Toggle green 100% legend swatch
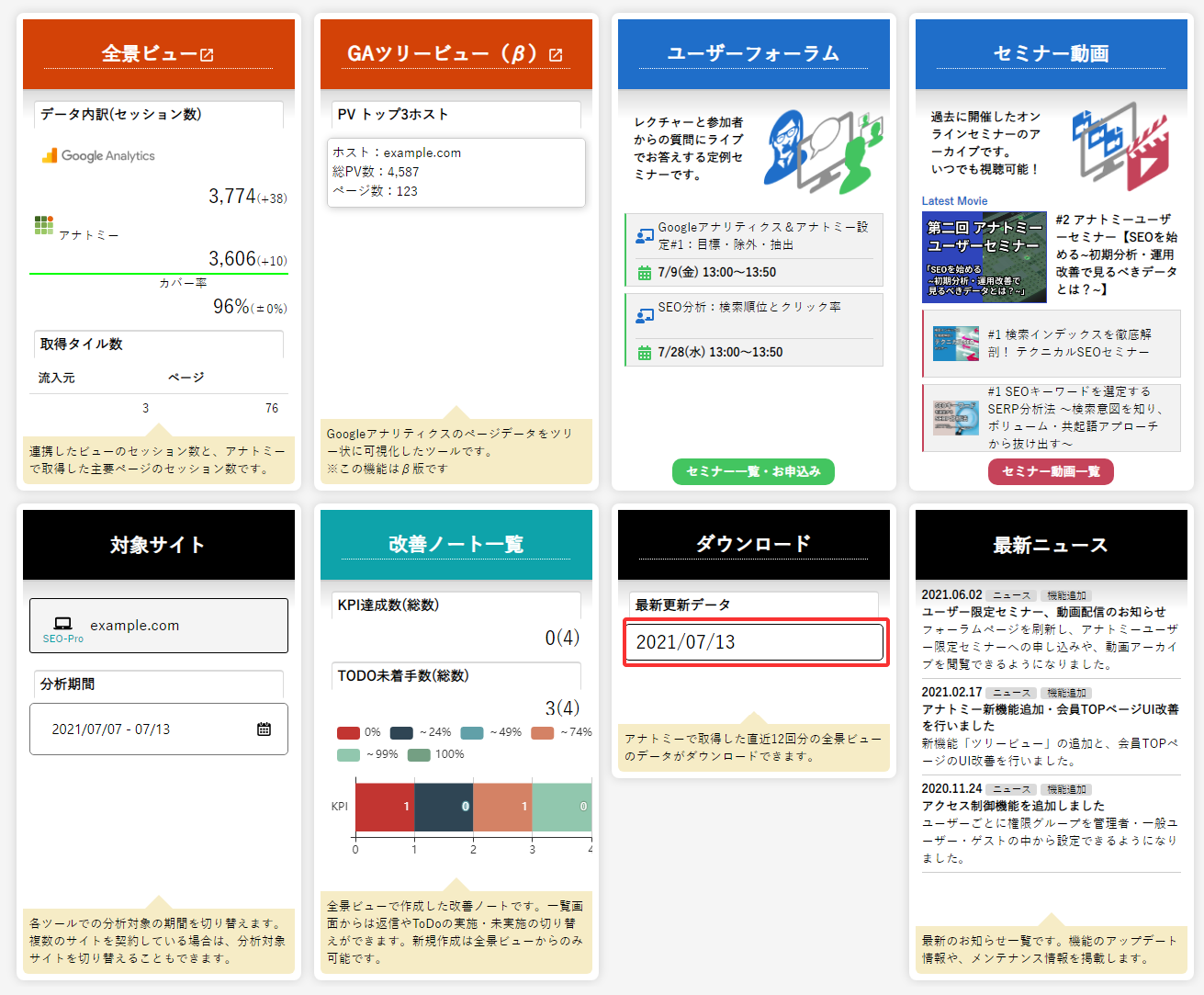Image resolution: width=1204 pixels, height=995 pixels. pos(419,754)
